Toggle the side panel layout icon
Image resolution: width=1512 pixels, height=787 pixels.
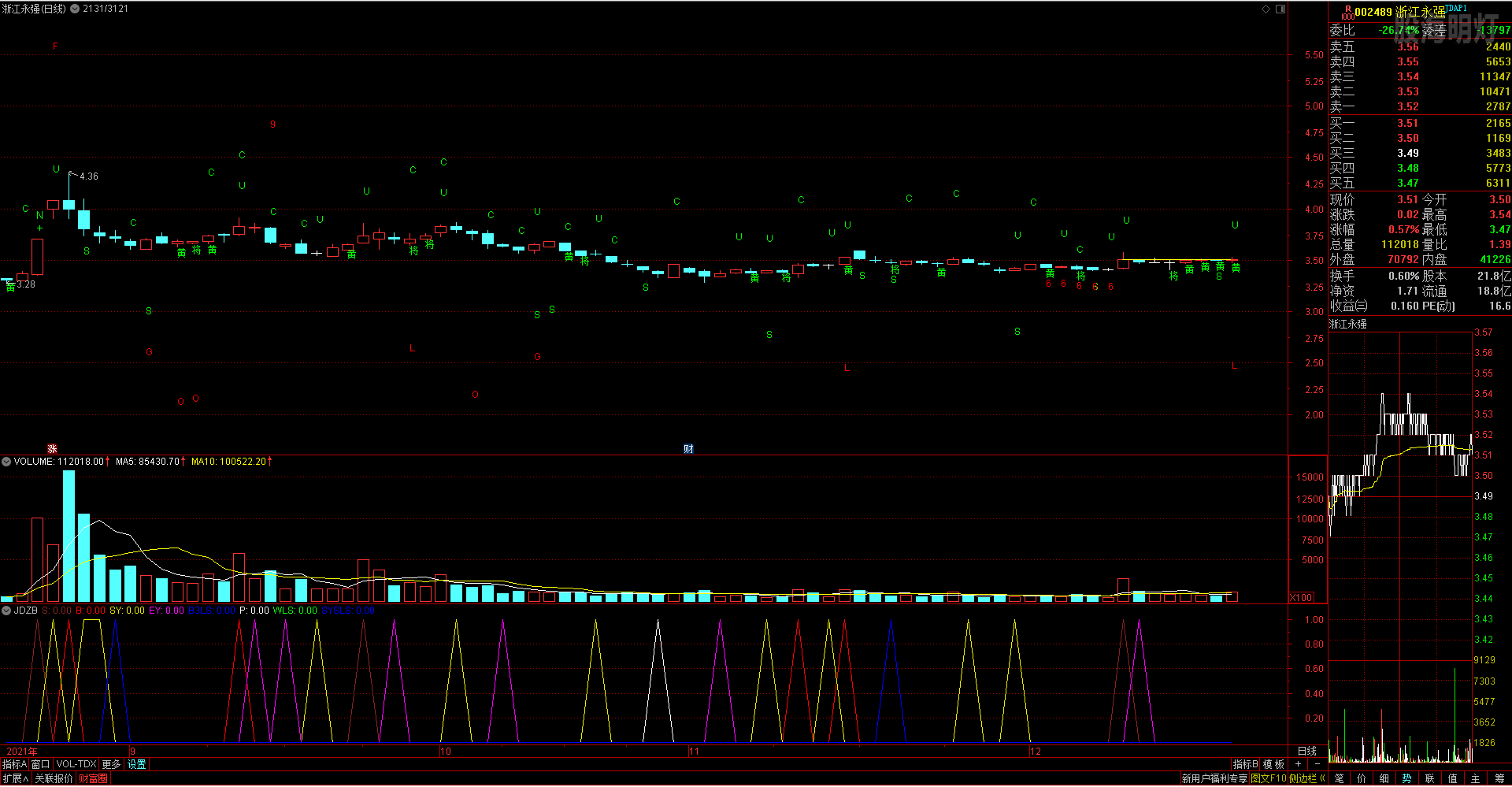tap(1280, 9)
